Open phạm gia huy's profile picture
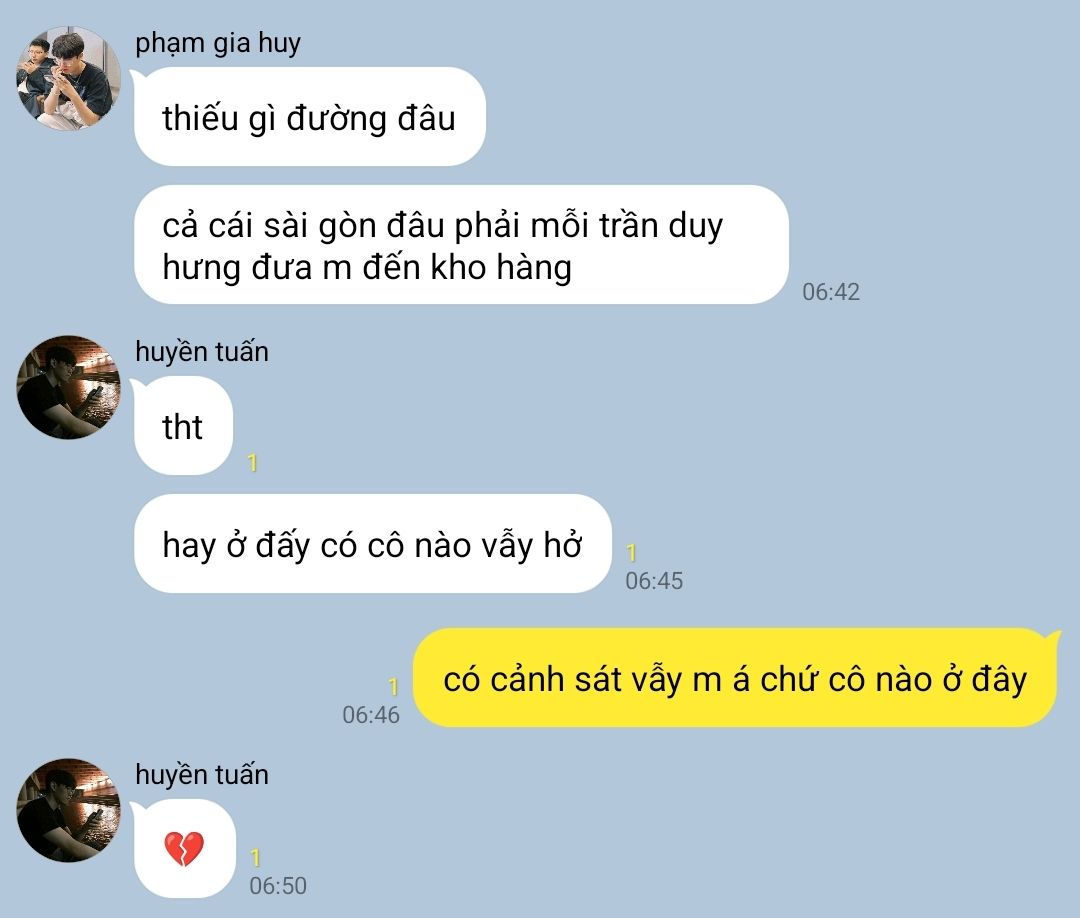Screen dimensions: 1080x918 (x=68, y=78)
